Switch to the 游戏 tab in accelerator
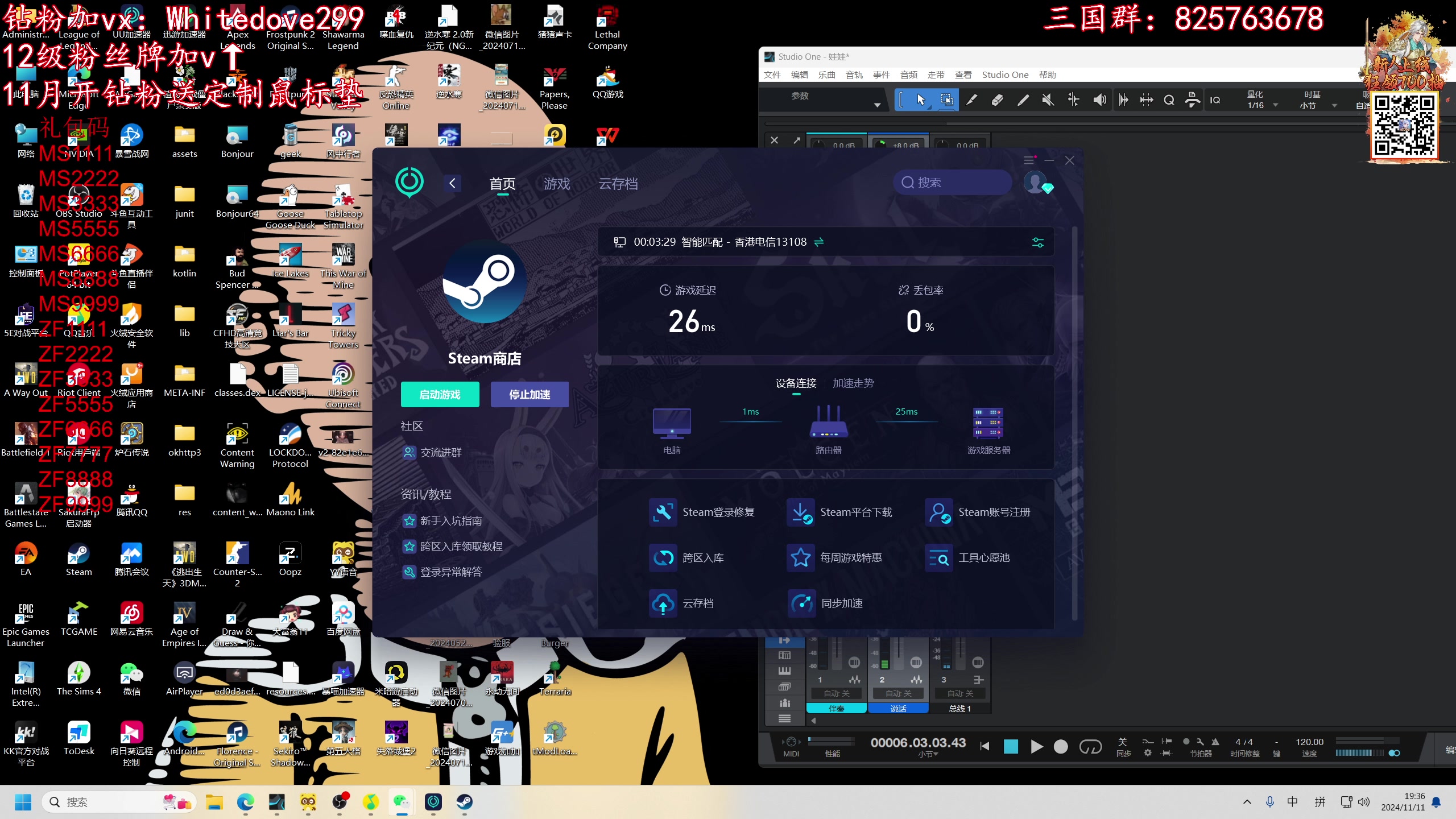This screenshot has height=819, width=1456. click(x=557, y=184)
